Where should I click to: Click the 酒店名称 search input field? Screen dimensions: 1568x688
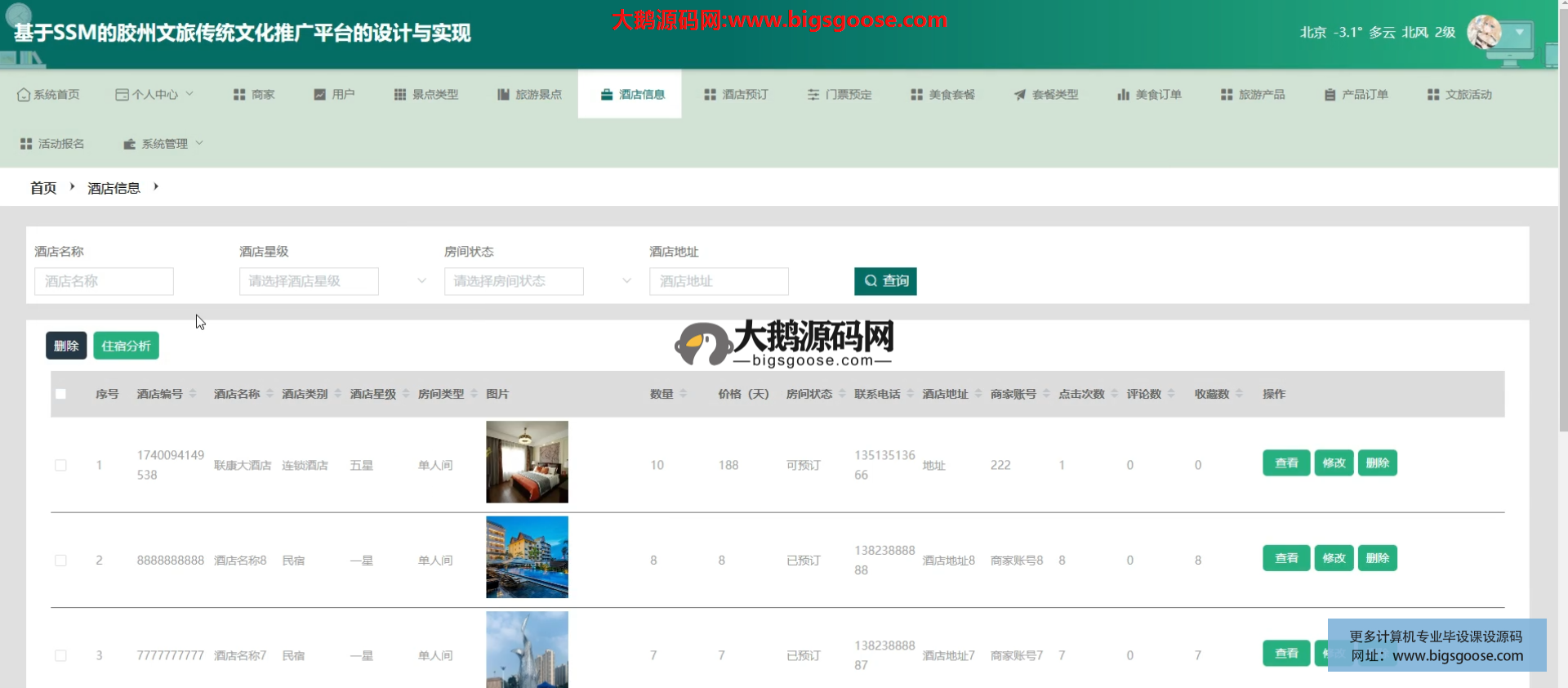[104, 281]
